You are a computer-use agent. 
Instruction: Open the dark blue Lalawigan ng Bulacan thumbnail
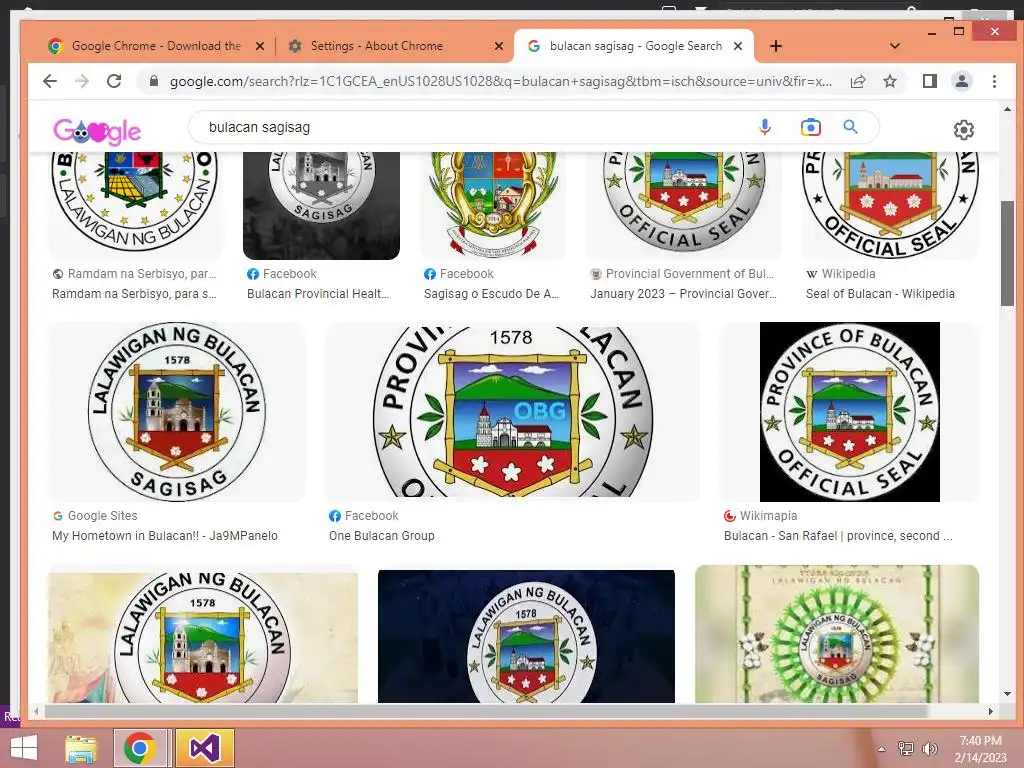pyautogui.click(x=526, y=635)
